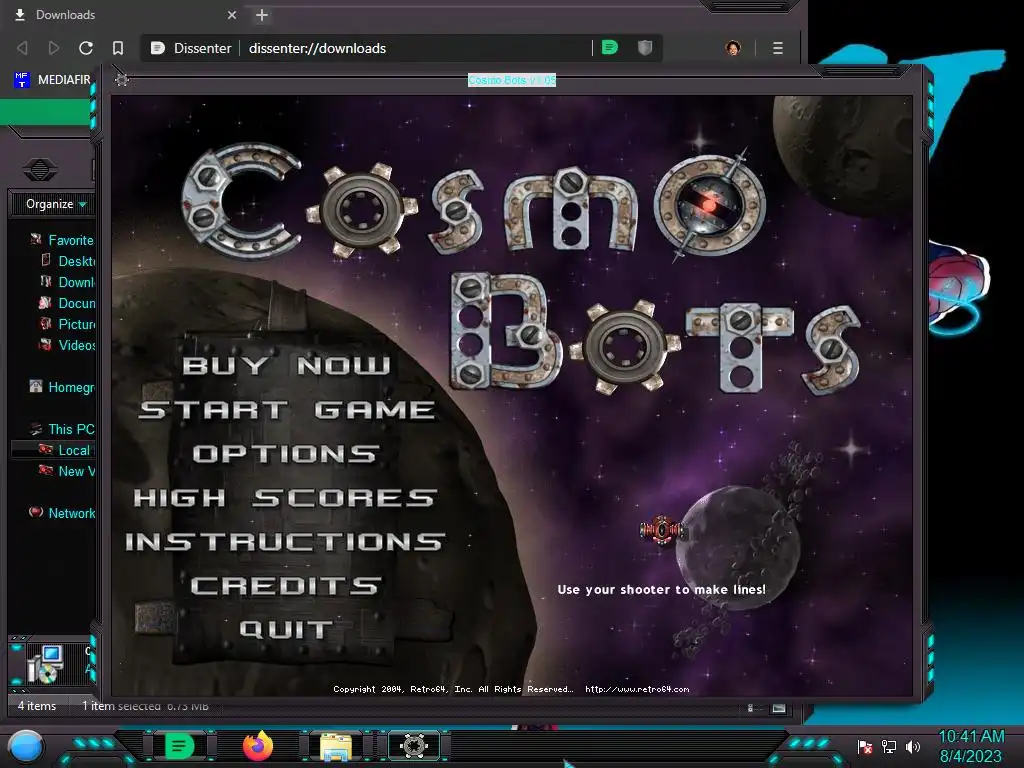
Task: Click Cosmo Bots taskbar button
Action: tap(413, 745)
